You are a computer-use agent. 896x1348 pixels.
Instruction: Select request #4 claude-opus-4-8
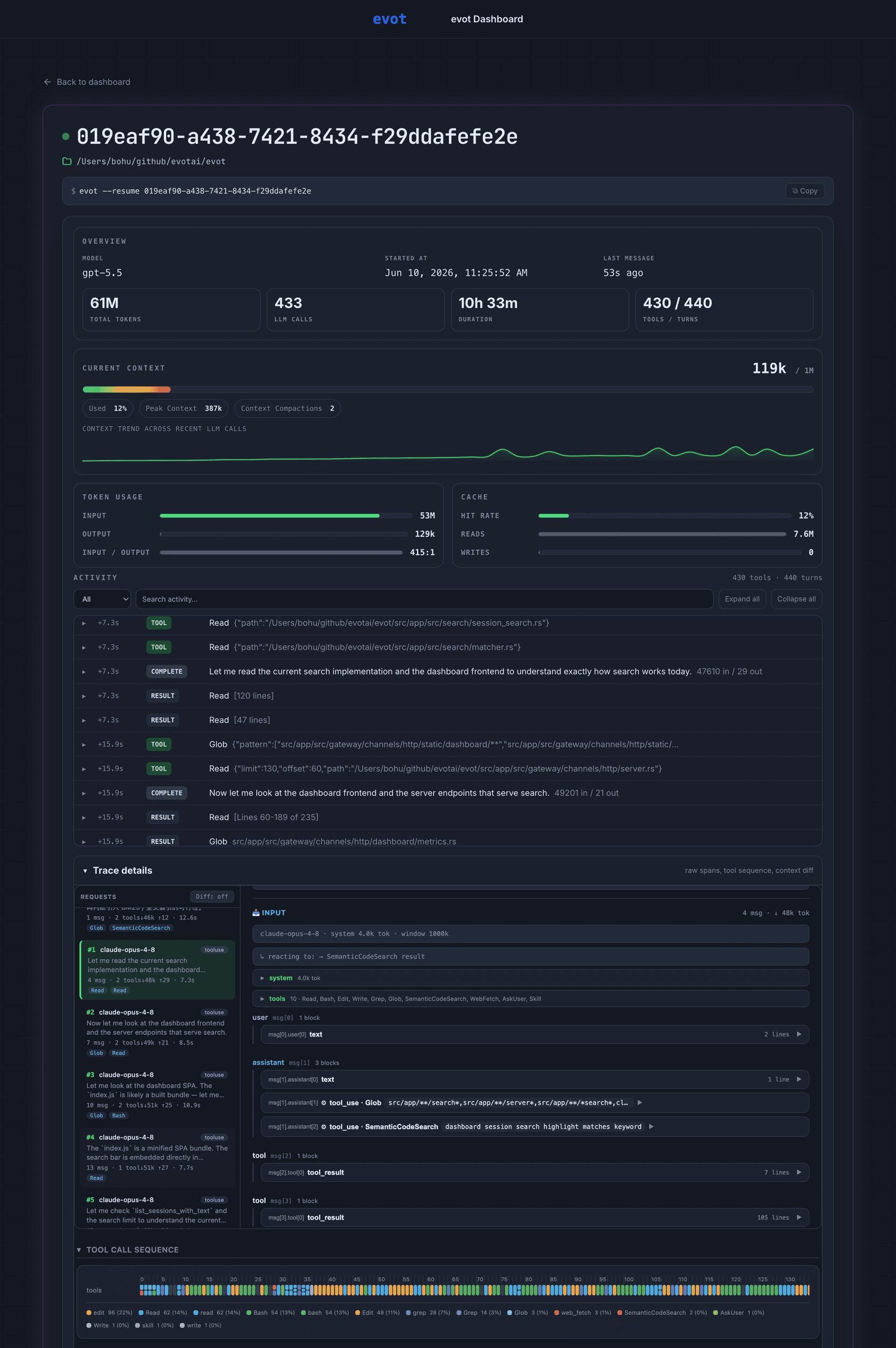pos(157,1158)
